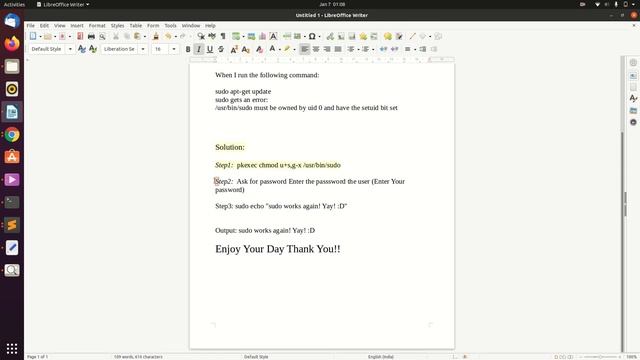Insert Text Box icon

coord(273,36)
